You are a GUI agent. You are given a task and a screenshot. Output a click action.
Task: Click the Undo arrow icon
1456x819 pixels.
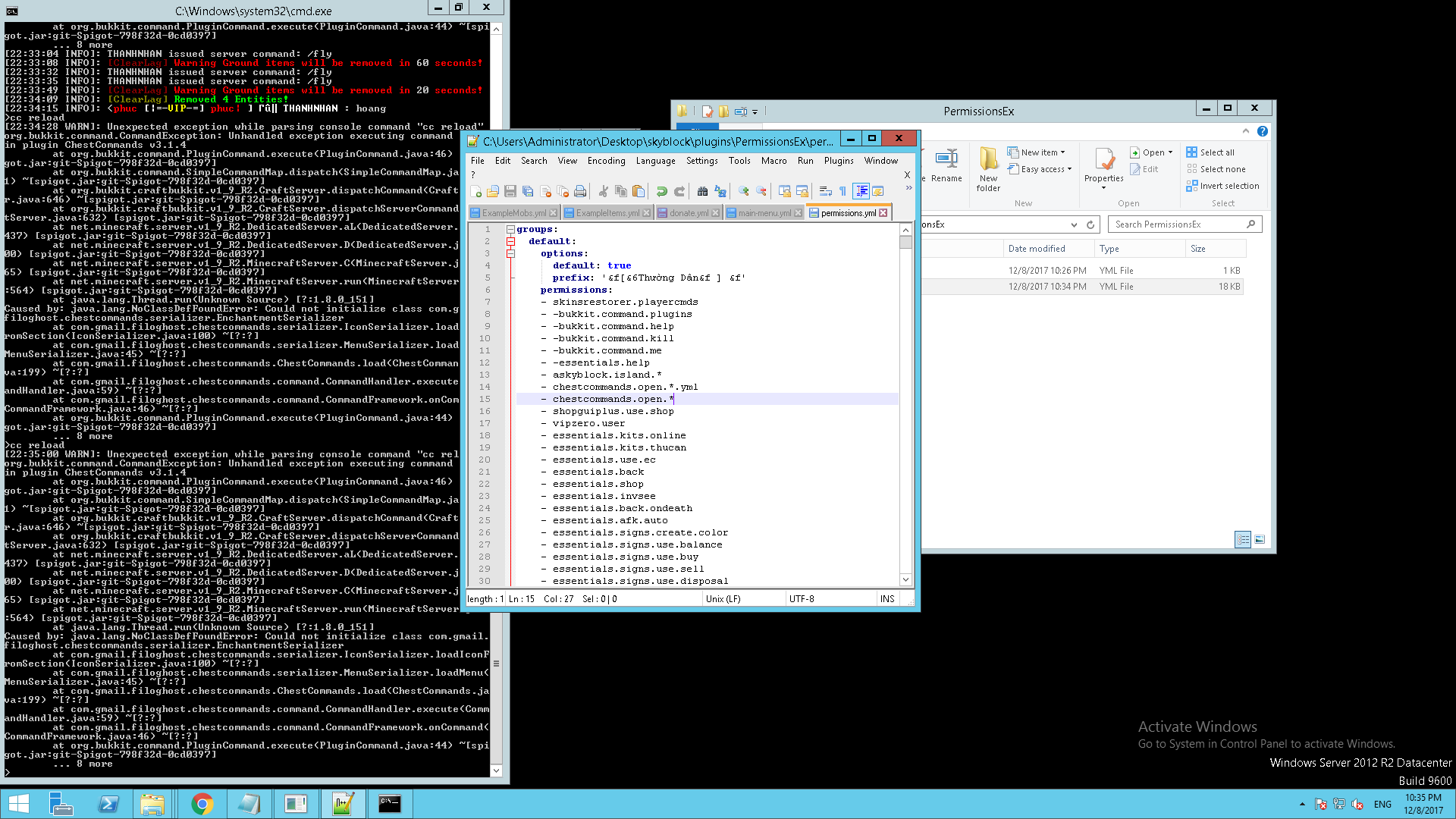(x=661, y=191)
